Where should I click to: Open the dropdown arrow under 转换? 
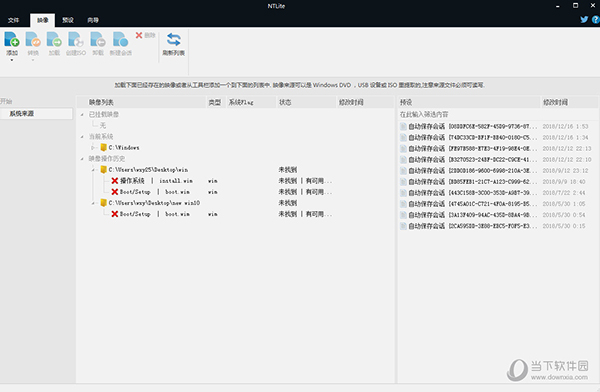(x=33, y=60)
